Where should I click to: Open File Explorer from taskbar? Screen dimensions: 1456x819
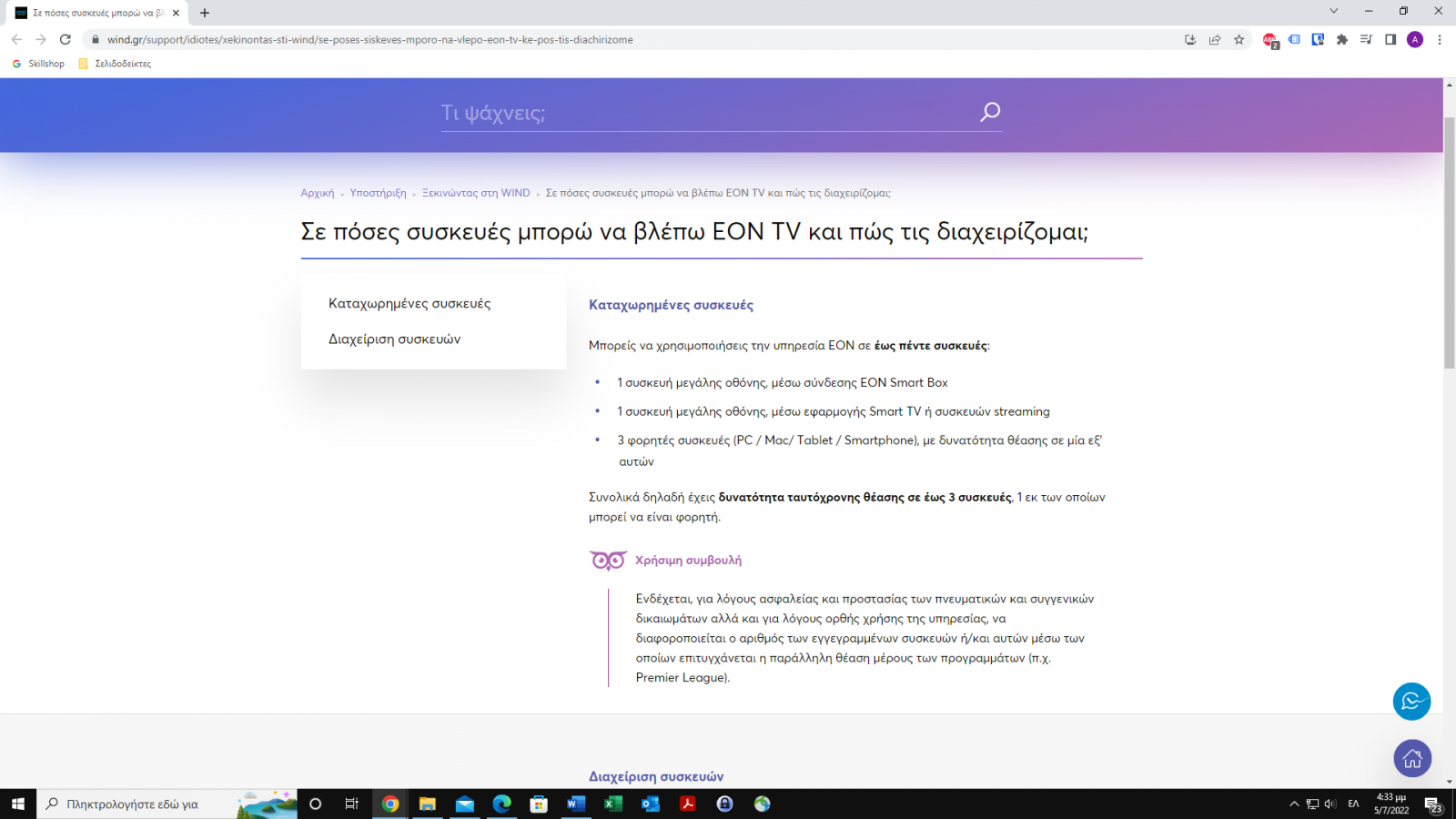click(427, 804)
